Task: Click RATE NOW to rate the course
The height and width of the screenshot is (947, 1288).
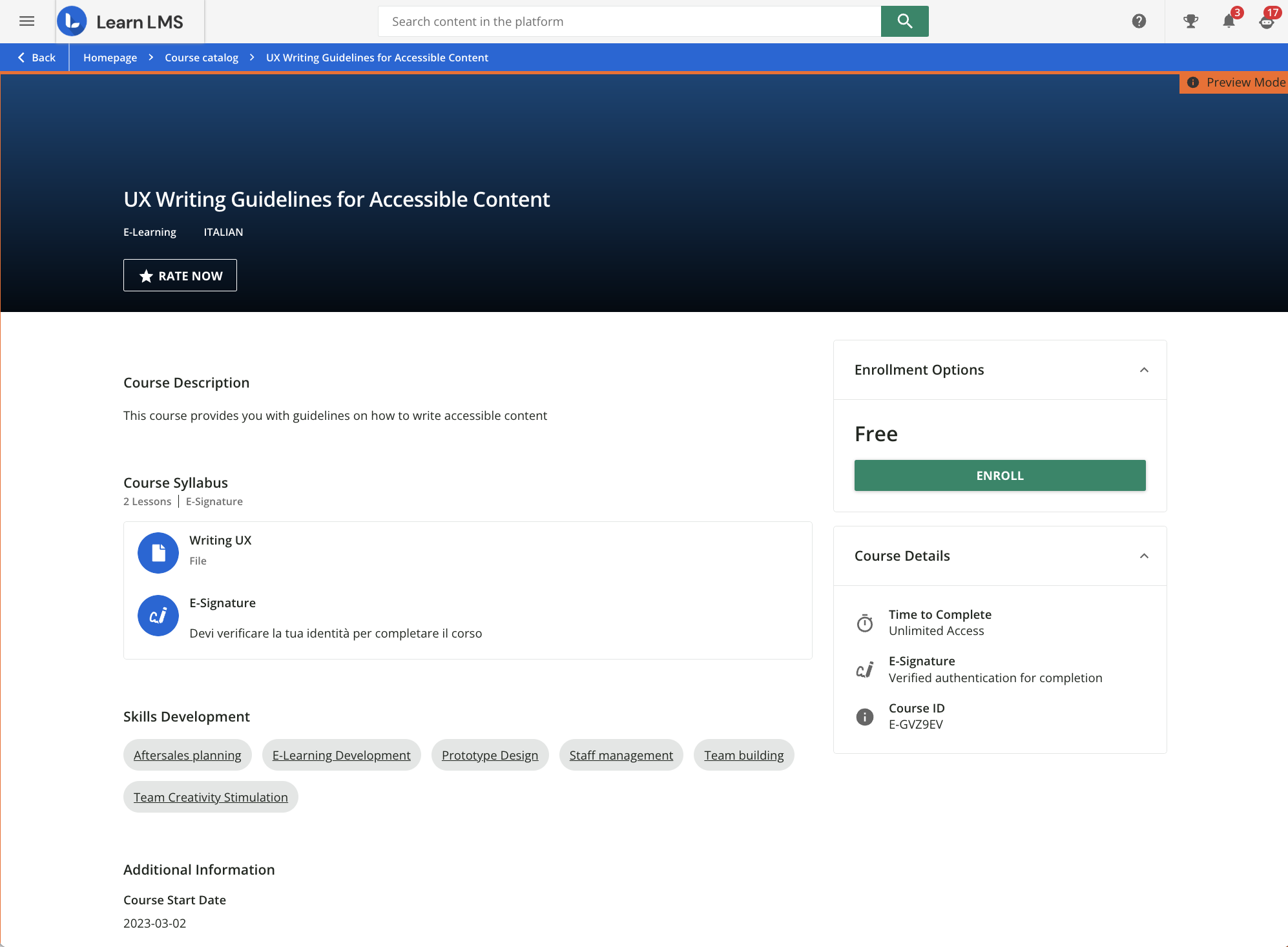Action: click(x=180, y=275)
